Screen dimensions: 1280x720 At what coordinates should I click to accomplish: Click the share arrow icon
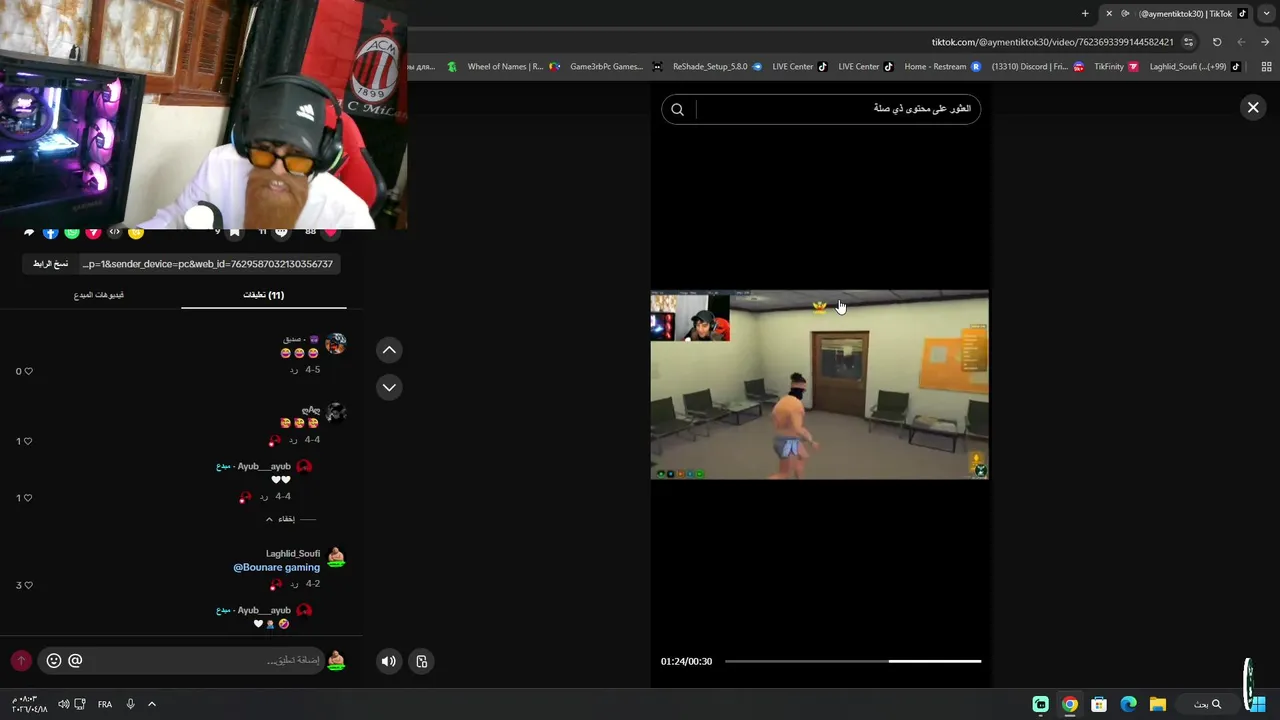[29, 232]
